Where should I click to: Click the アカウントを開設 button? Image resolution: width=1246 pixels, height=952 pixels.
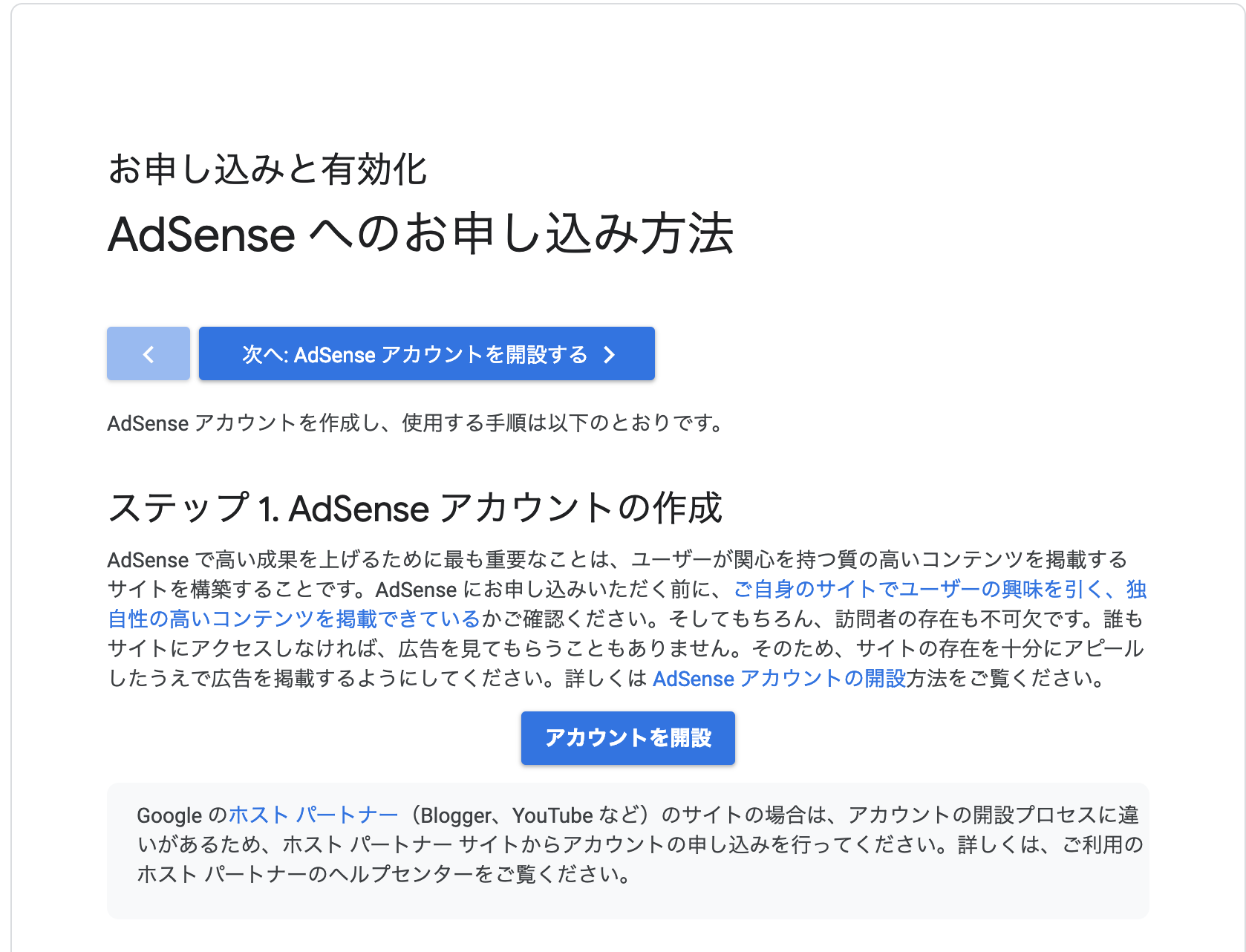coord(628,737)
